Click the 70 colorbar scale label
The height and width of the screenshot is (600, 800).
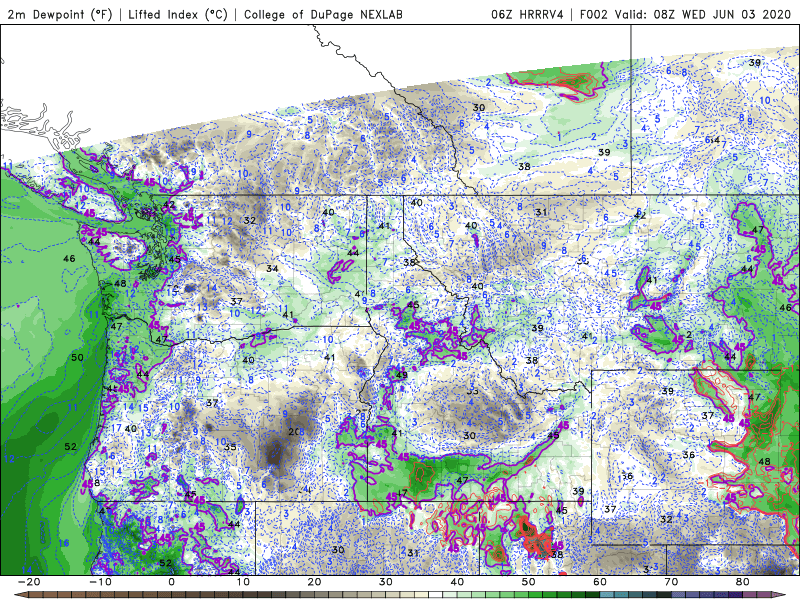click(x=671, y=582)
